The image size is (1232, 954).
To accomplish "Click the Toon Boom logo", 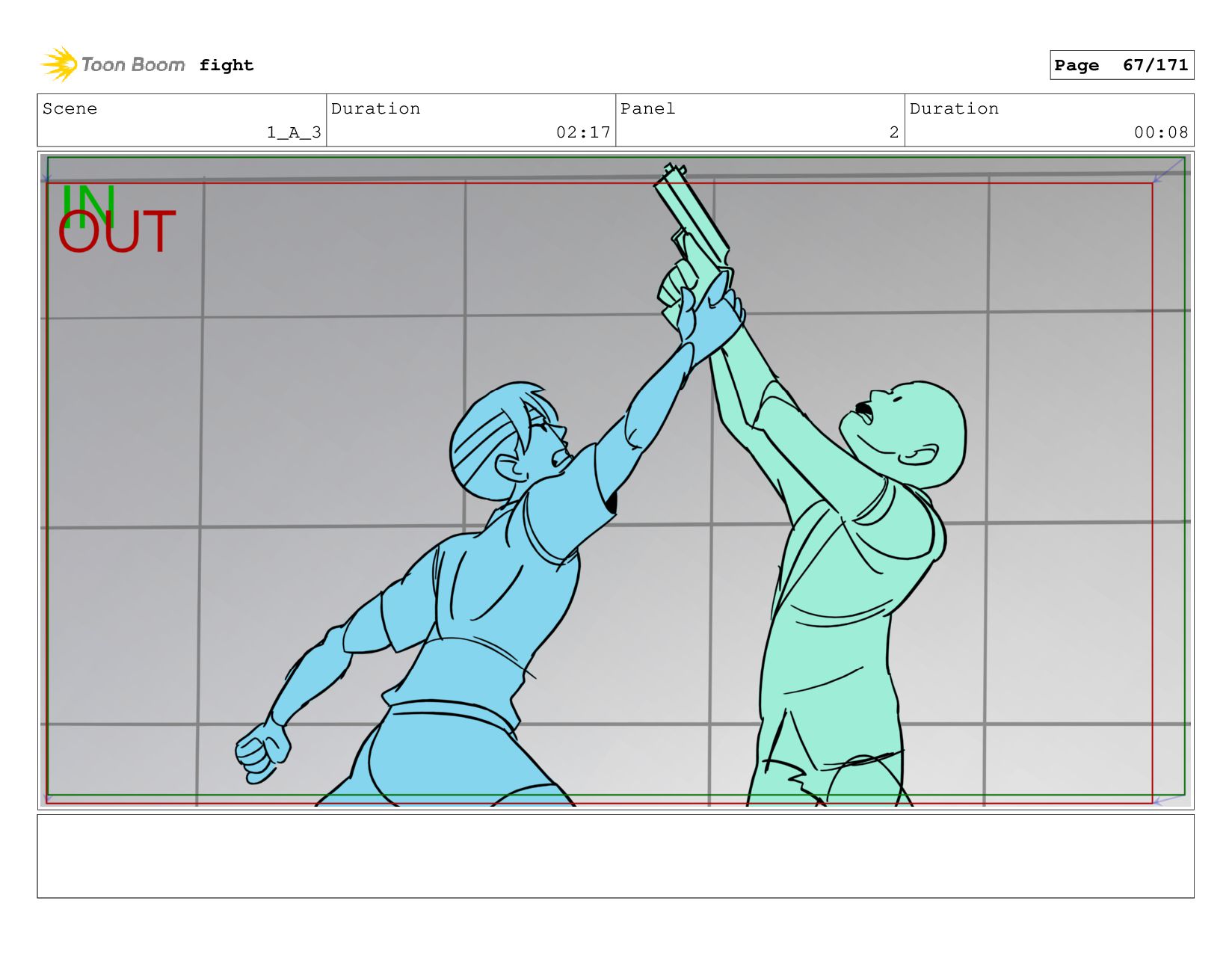I will [x=113, y=65].
